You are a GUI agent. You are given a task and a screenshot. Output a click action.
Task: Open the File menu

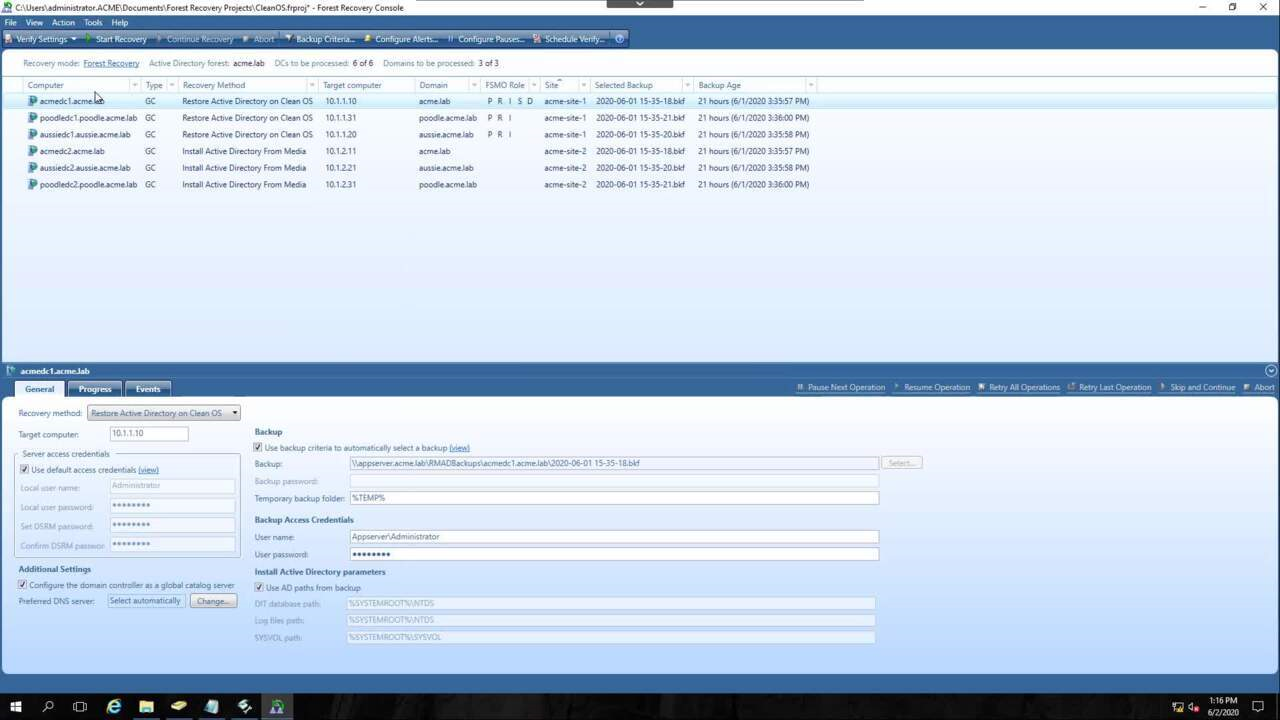[x=11, y=22]
